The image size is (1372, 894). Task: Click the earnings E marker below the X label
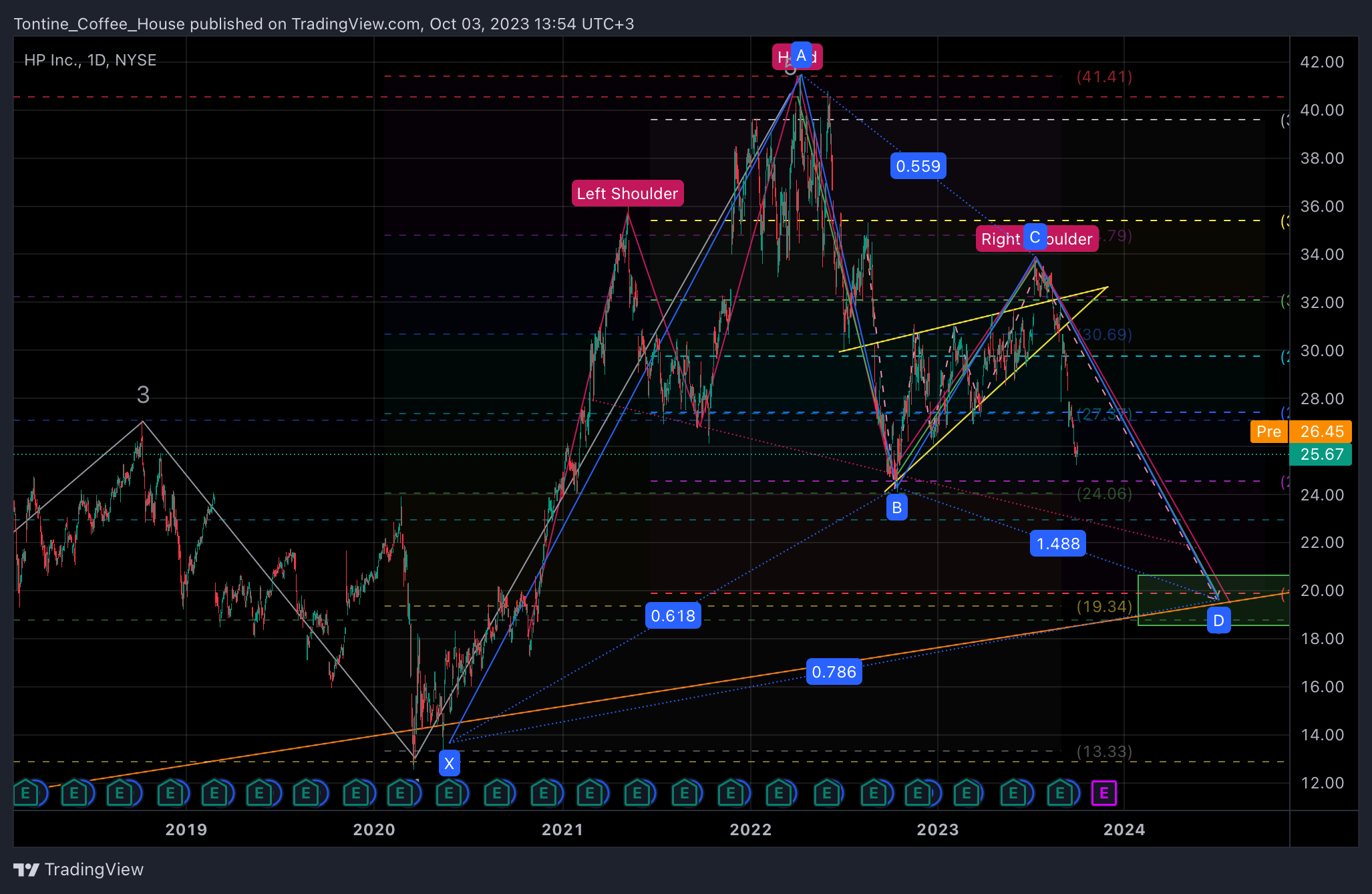(x=449, y=793)
